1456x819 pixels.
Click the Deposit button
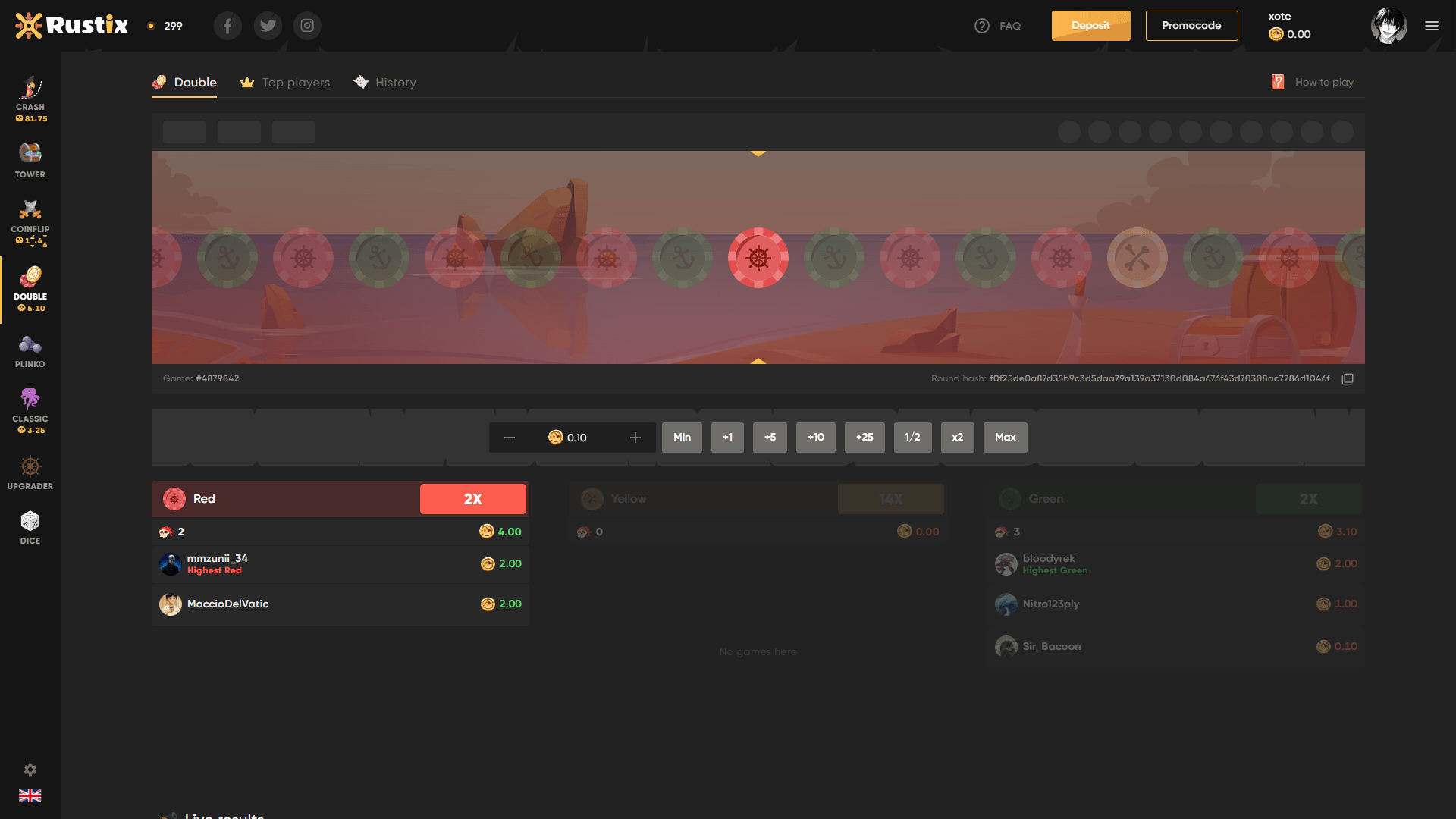[1091, 26]
